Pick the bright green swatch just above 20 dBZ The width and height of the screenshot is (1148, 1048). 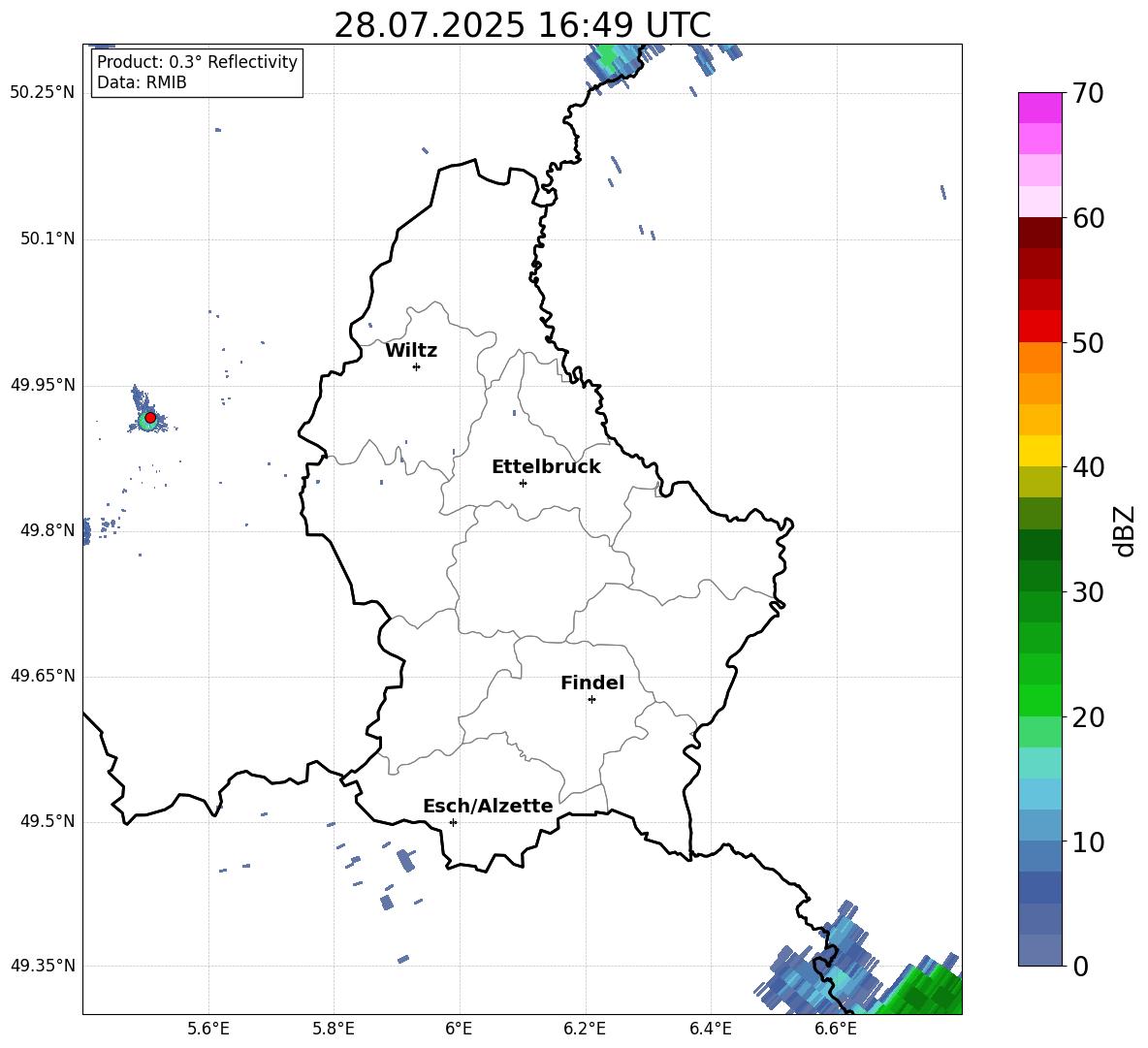(x=1039, y=700)
